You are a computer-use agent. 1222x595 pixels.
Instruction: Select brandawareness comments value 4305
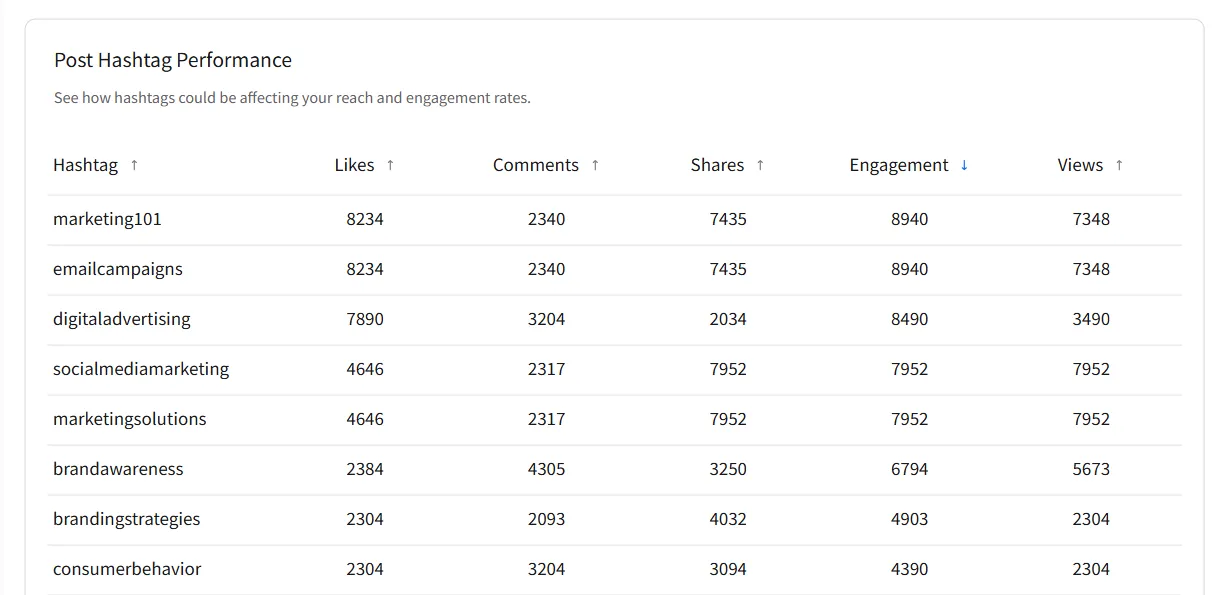[x=546, y=469]
